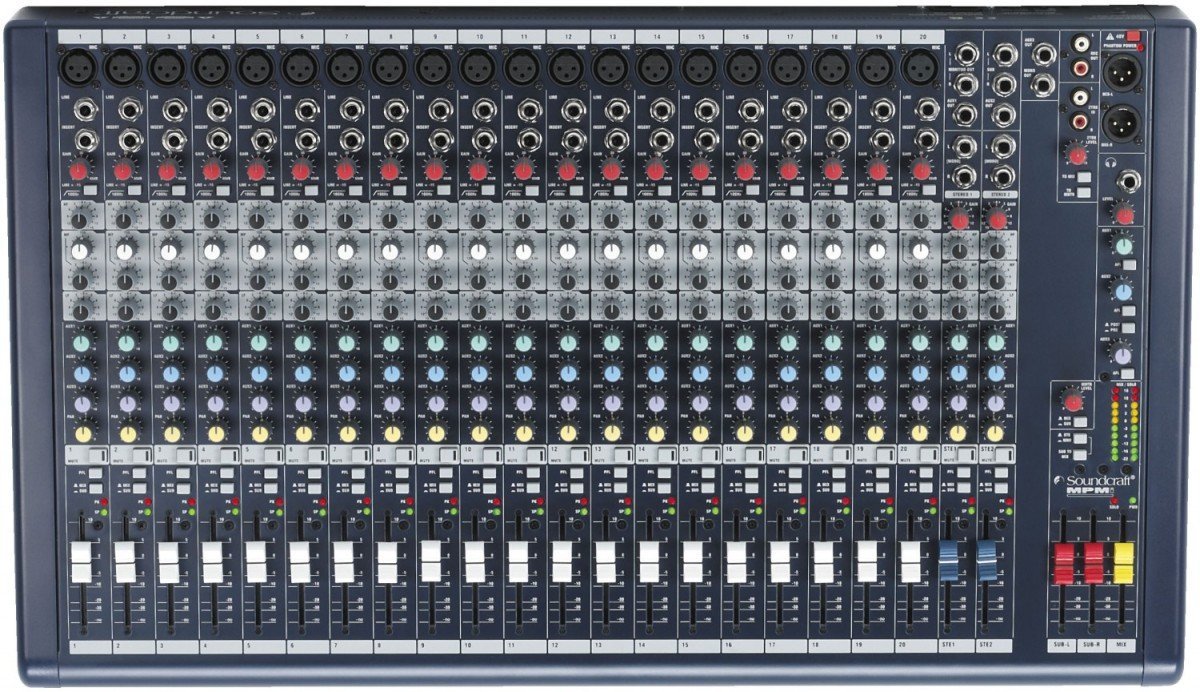Image resolution: width=1200 pixels, height=692 pixels.
Task: Click the red GAIN knob on channel 1
Action: pos(78,169)
